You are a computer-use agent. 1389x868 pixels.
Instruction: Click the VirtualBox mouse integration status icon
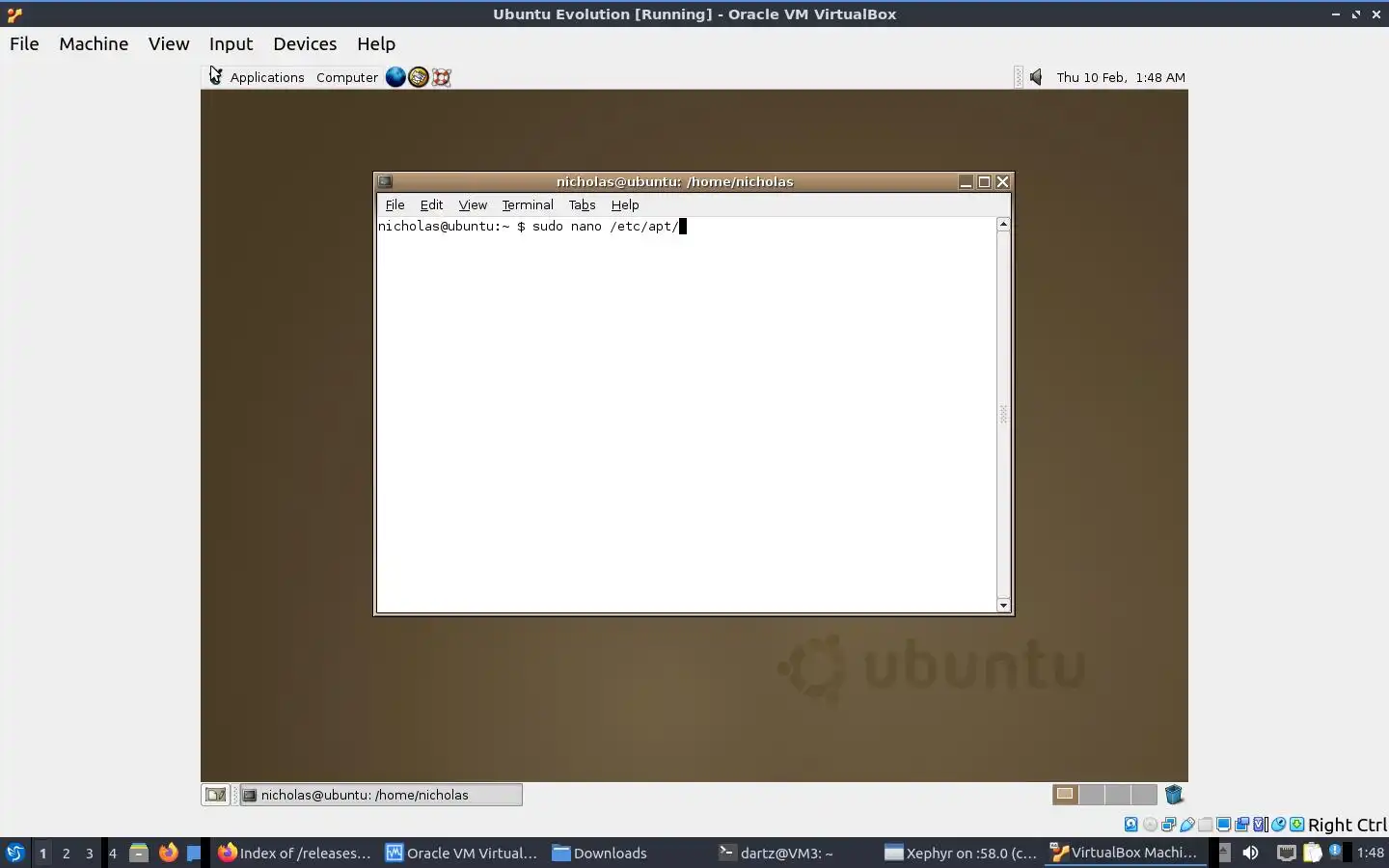point(1278,825)
